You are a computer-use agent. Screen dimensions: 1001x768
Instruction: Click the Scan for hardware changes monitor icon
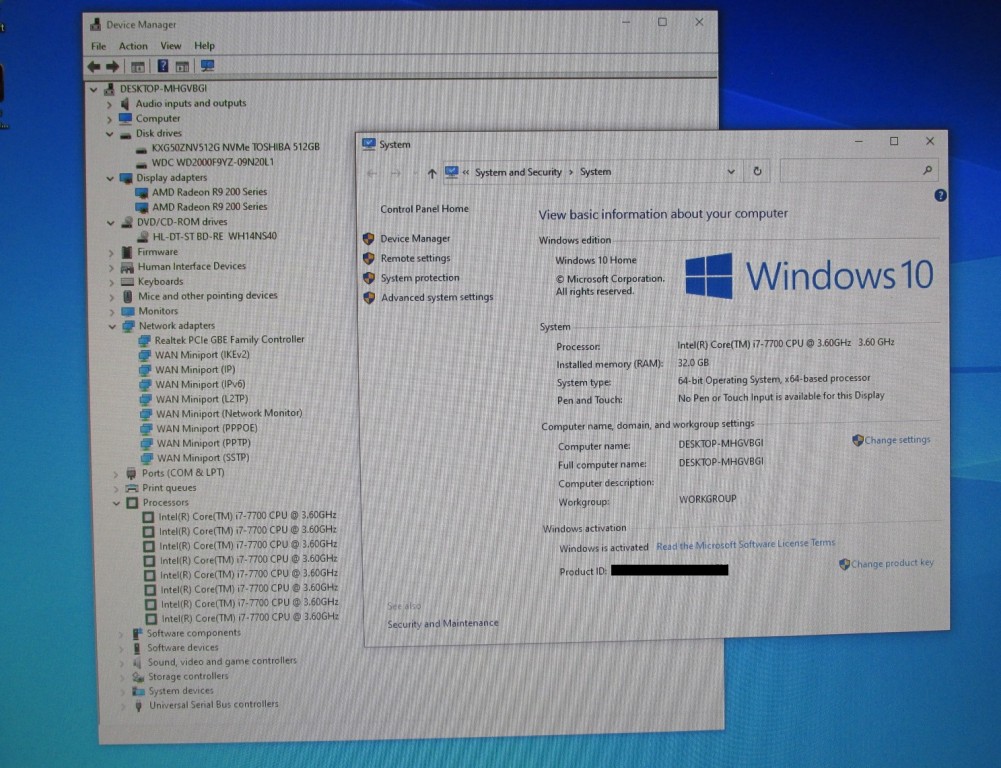207,66
